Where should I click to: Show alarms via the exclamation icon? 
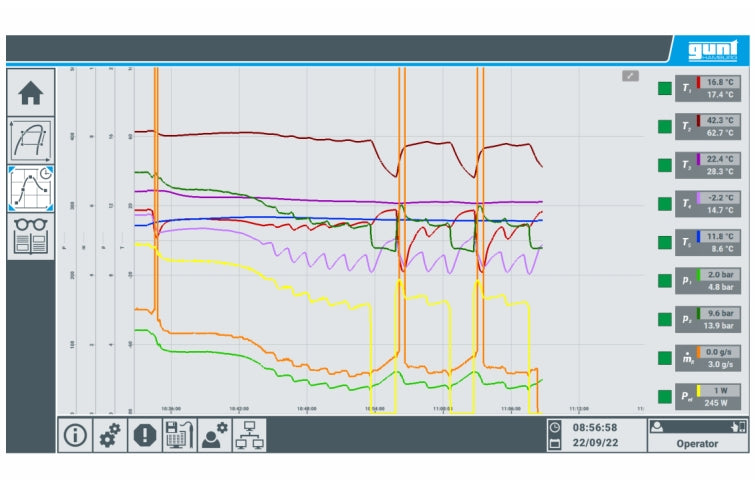(x=144, y=435)
